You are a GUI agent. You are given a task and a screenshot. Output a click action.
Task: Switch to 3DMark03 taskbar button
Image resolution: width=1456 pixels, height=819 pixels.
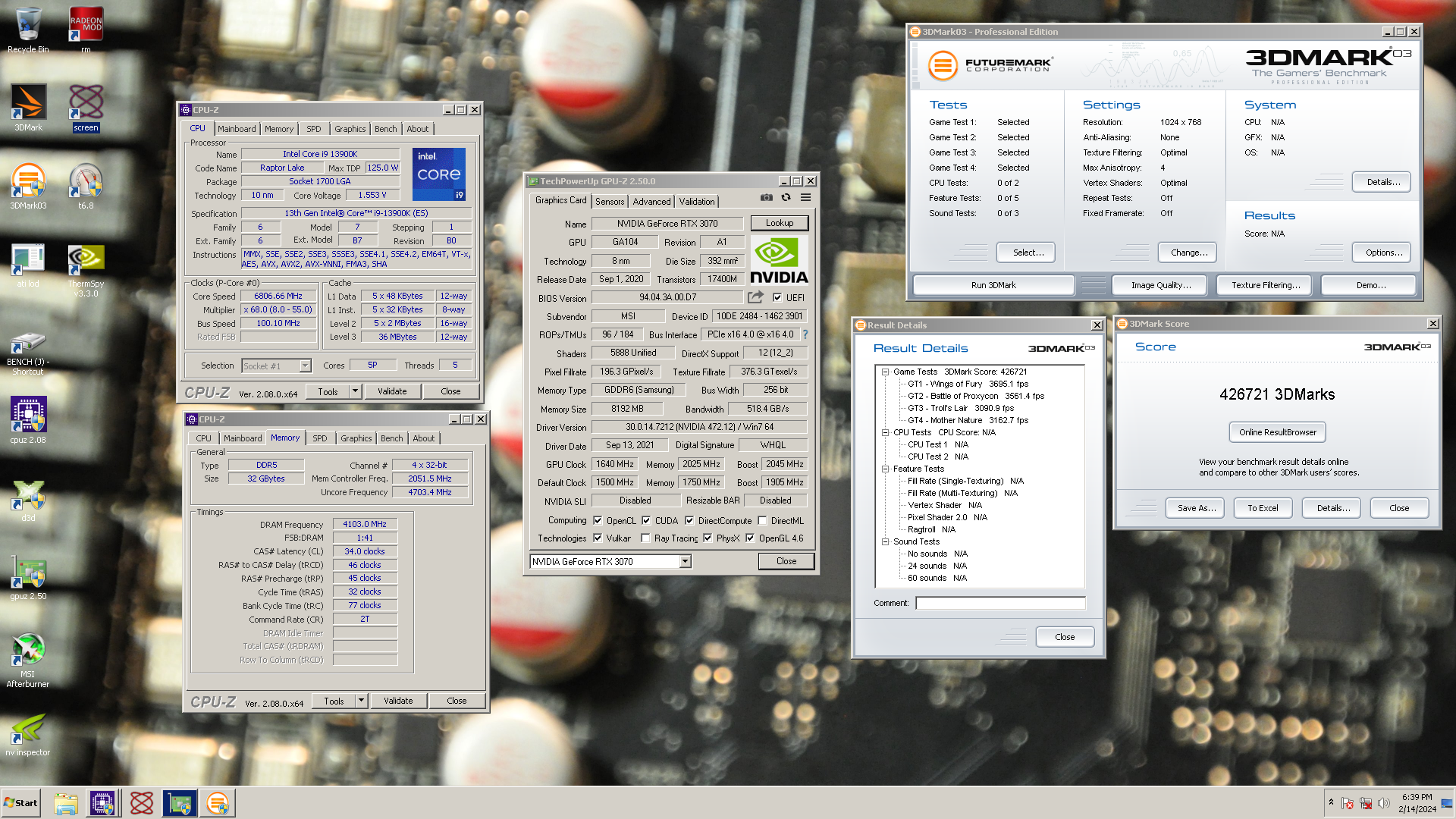218,803
